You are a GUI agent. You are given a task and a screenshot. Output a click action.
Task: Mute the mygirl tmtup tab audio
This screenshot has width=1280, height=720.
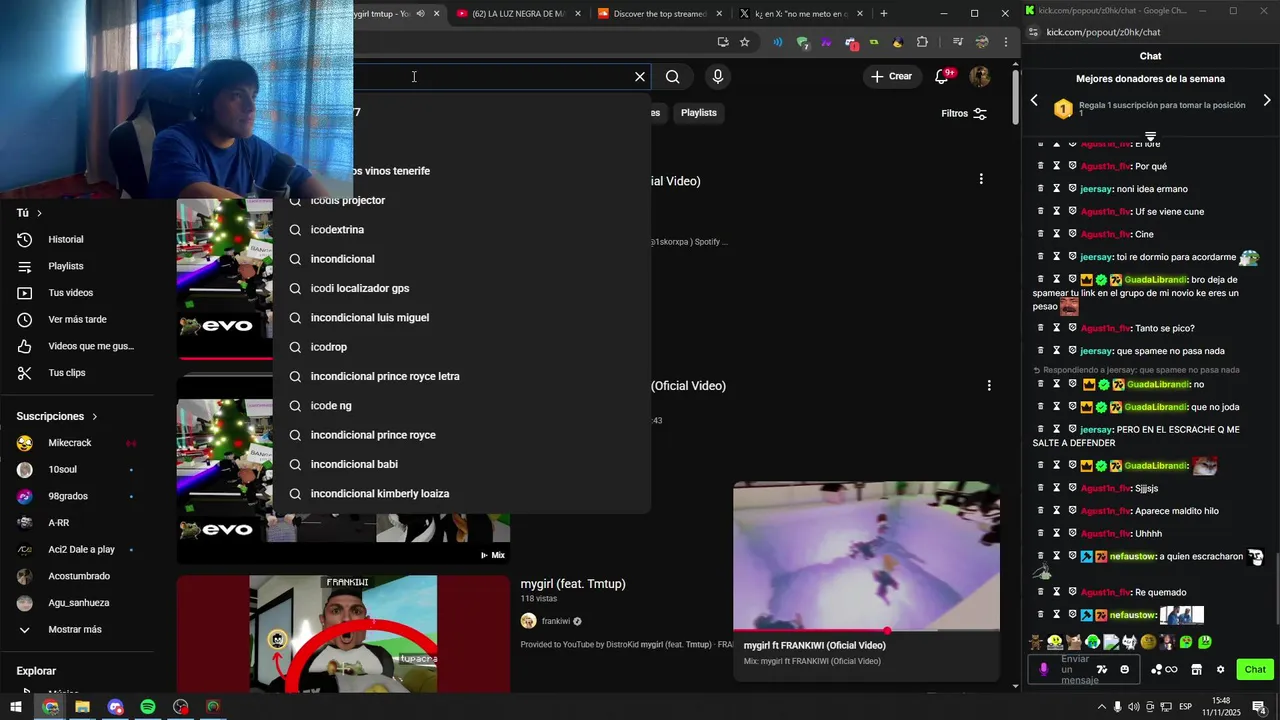click(x=420, y=14)
